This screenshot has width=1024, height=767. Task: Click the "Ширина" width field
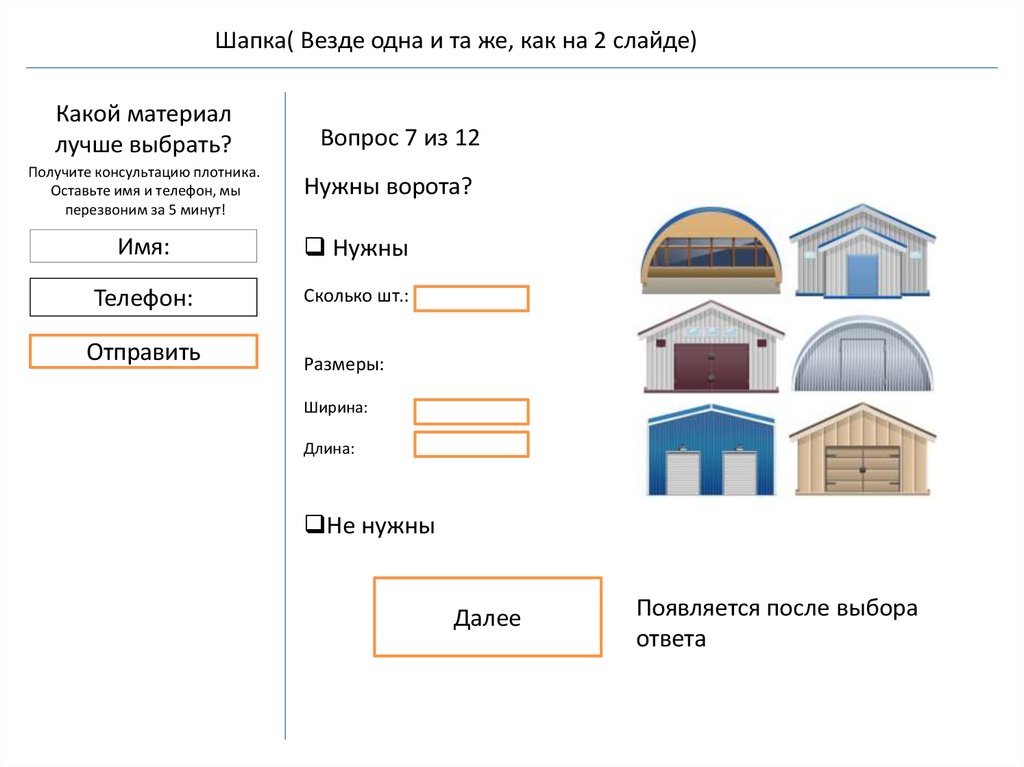[x=472, y=412]
